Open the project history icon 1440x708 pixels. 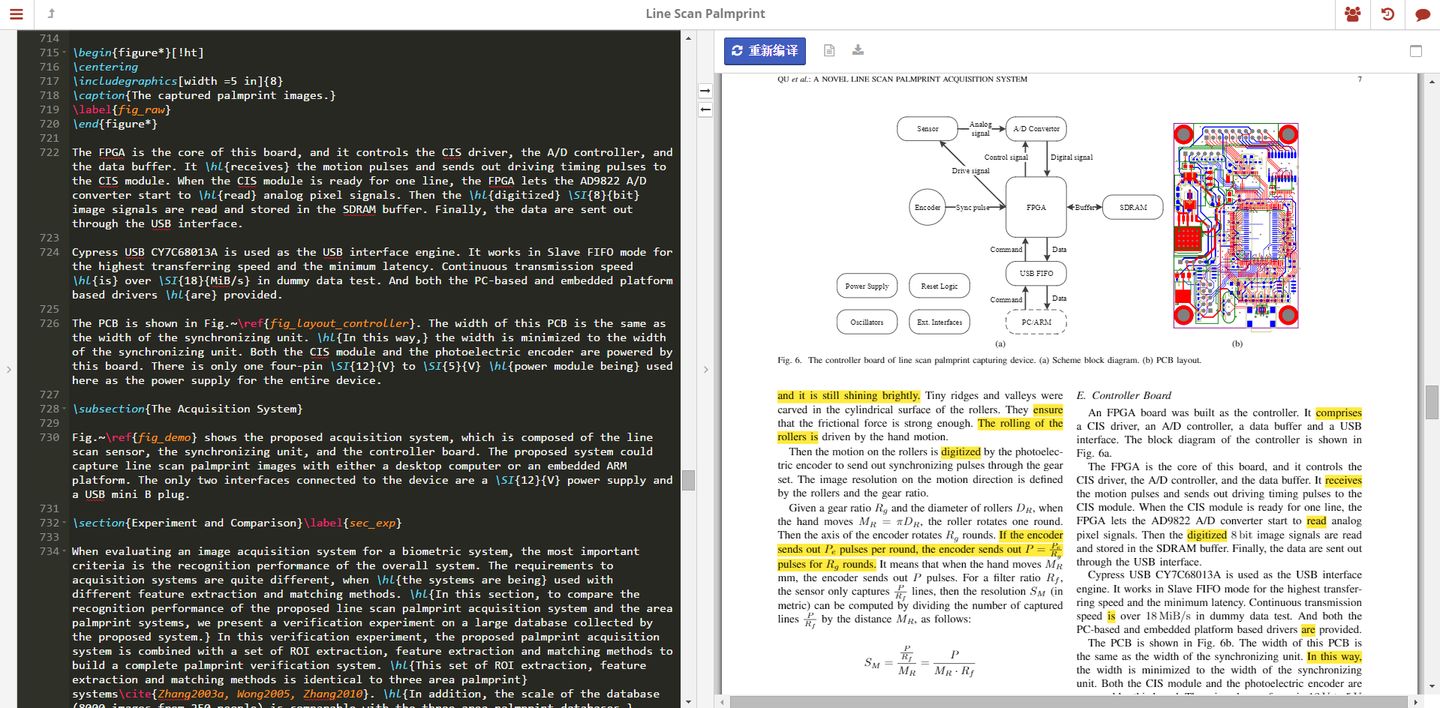pos(1388,14)
